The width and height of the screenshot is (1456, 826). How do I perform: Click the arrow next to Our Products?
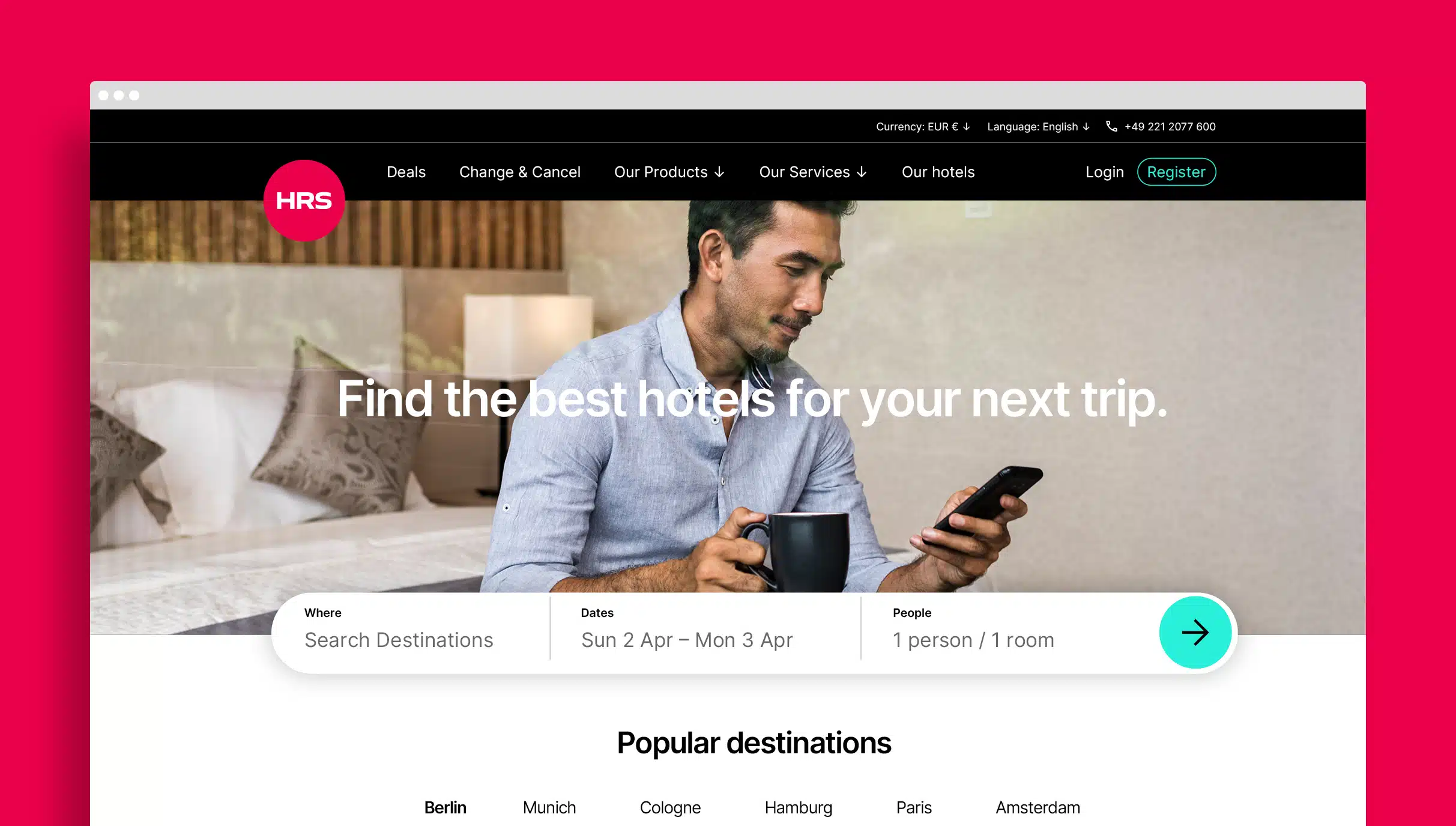719,172
